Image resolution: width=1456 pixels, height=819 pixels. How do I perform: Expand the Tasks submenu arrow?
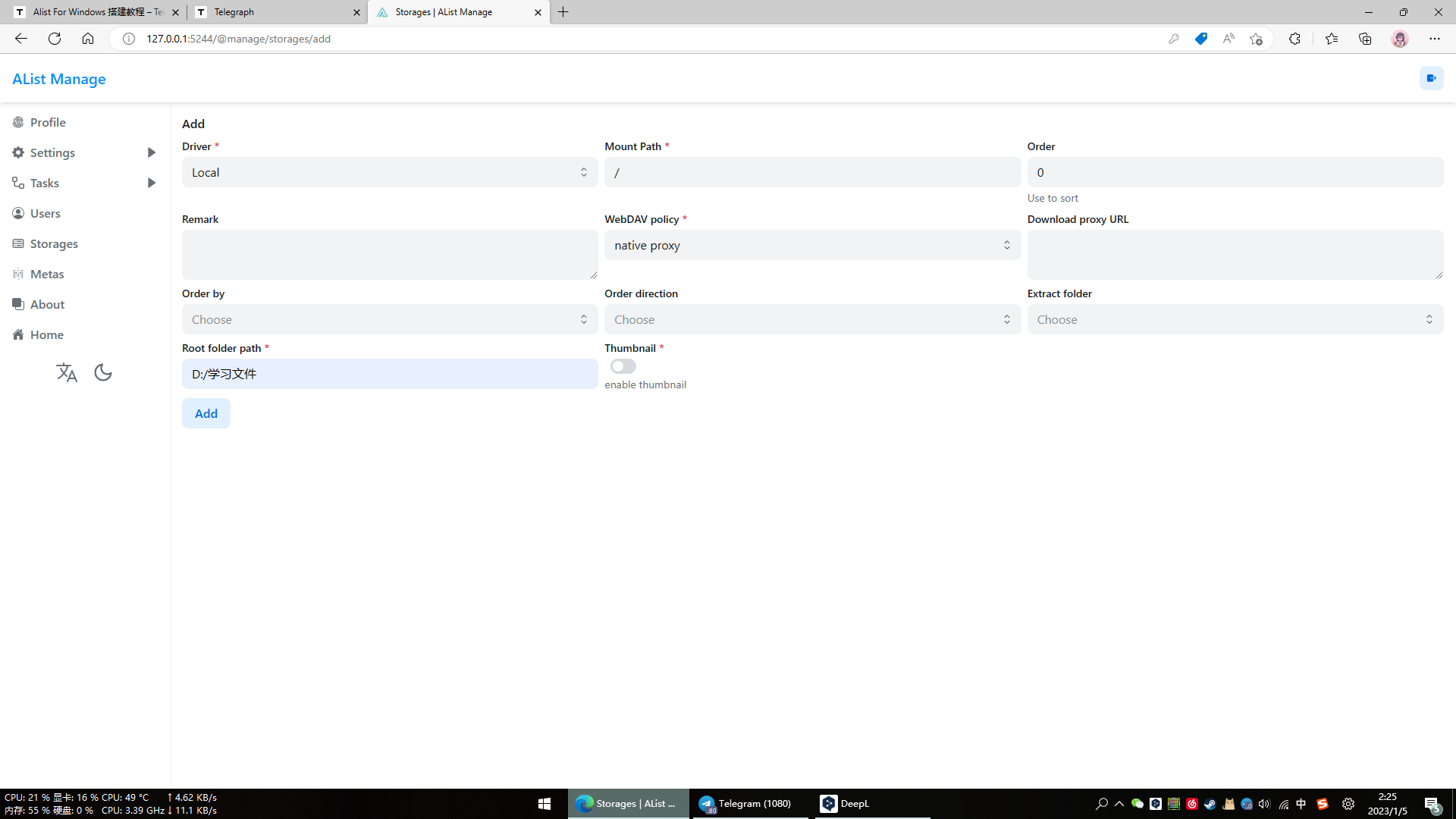[151, 183]
